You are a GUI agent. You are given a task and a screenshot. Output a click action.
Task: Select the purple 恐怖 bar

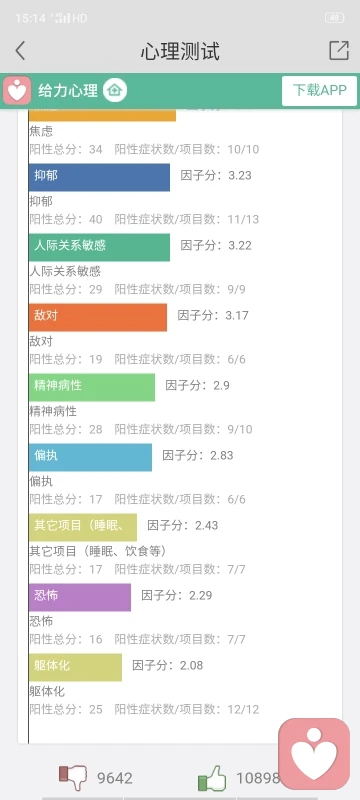pyautogui.click(x=80, y=597)
